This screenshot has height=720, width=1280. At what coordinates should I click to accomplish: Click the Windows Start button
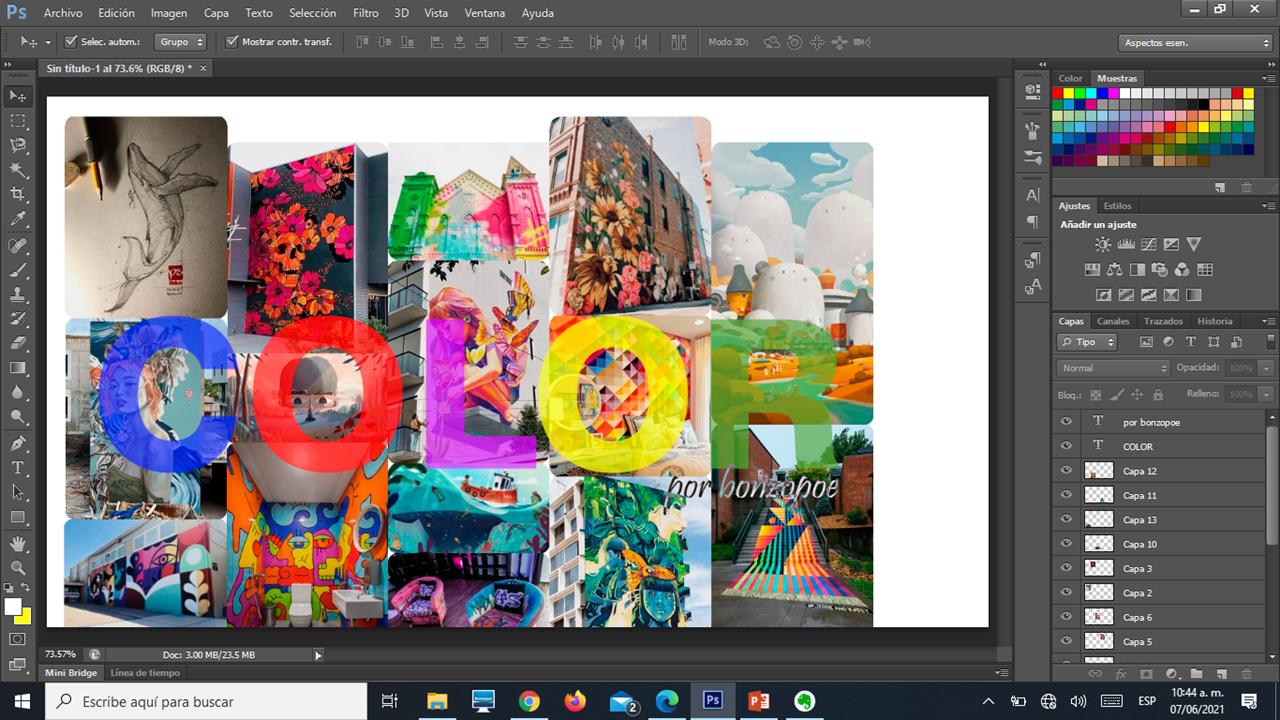click(x=22, y=701)
